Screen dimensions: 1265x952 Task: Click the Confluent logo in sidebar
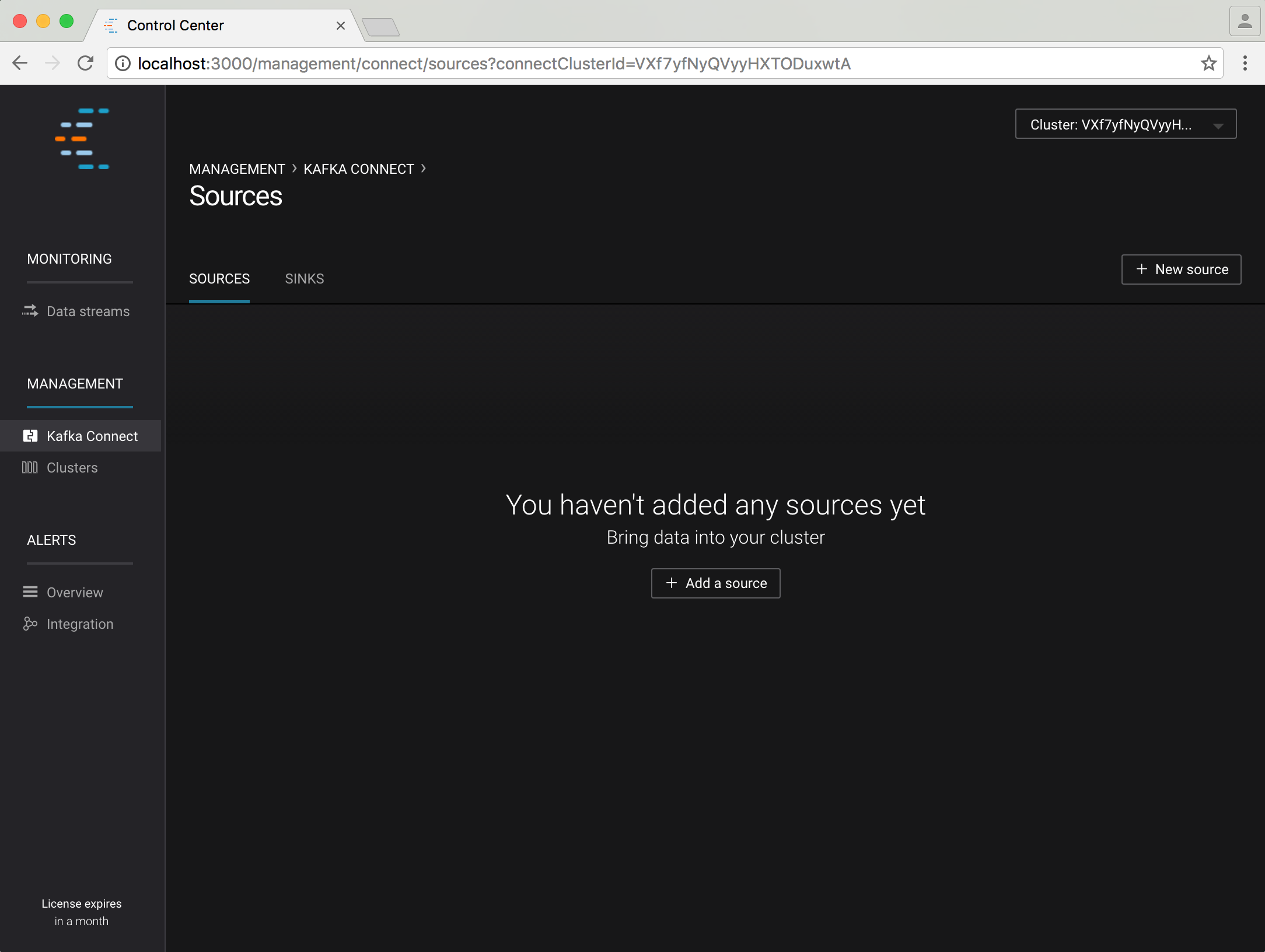pyautogui.click(x=82, y=139)
